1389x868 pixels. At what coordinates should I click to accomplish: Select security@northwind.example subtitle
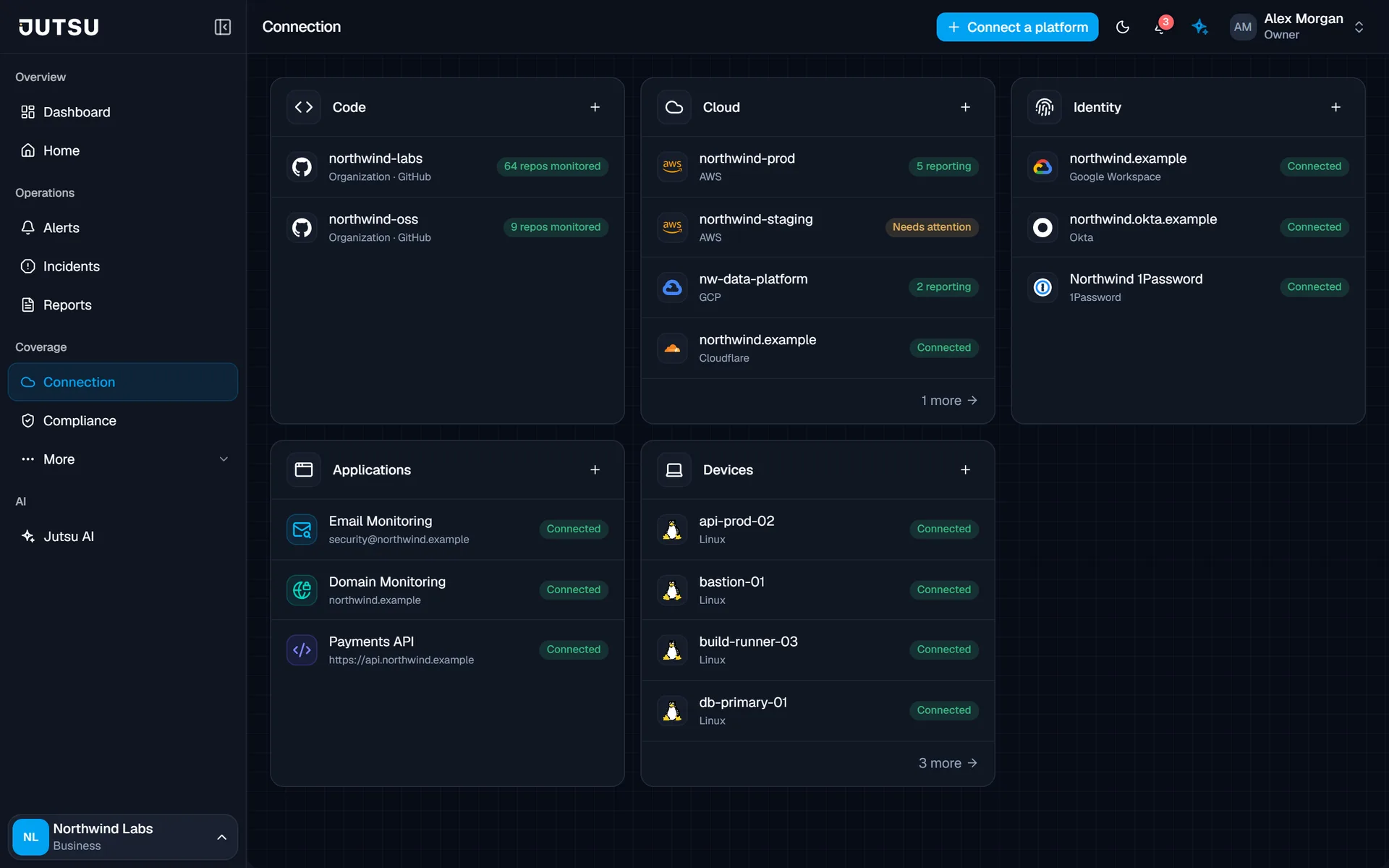coord(399,540)
